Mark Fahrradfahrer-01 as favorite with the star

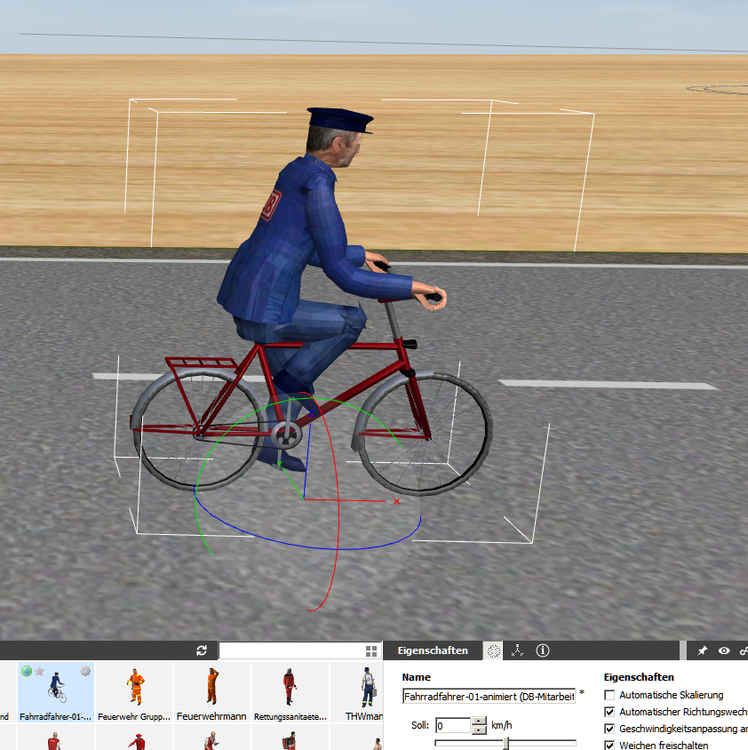tap(40, 671)
